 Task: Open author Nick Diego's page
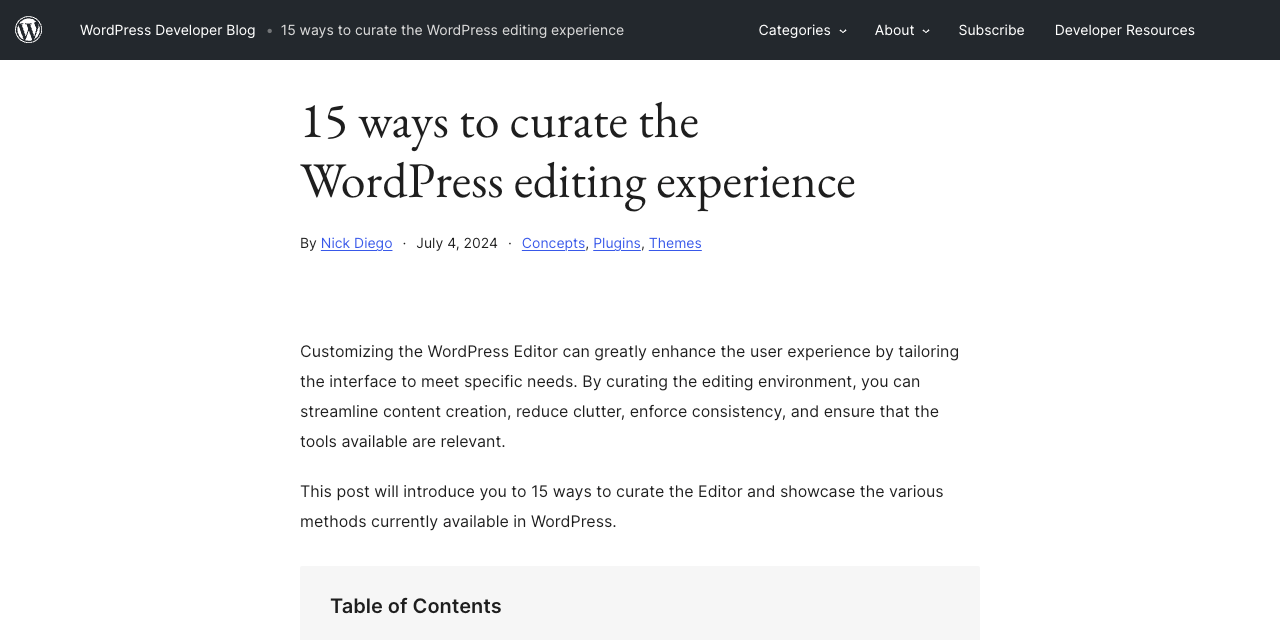coord(356,243)
